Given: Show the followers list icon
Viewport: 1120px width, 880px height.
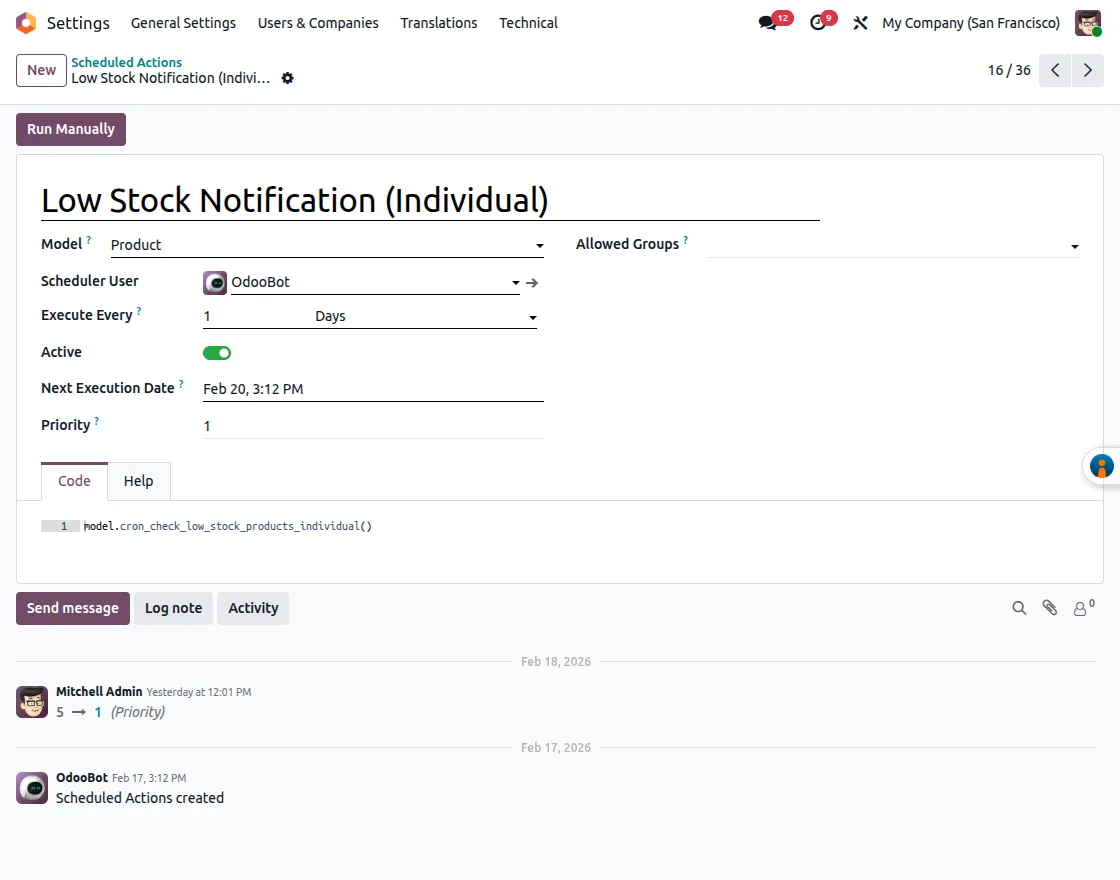Looking at the screenshot, I should [1081, 608].
